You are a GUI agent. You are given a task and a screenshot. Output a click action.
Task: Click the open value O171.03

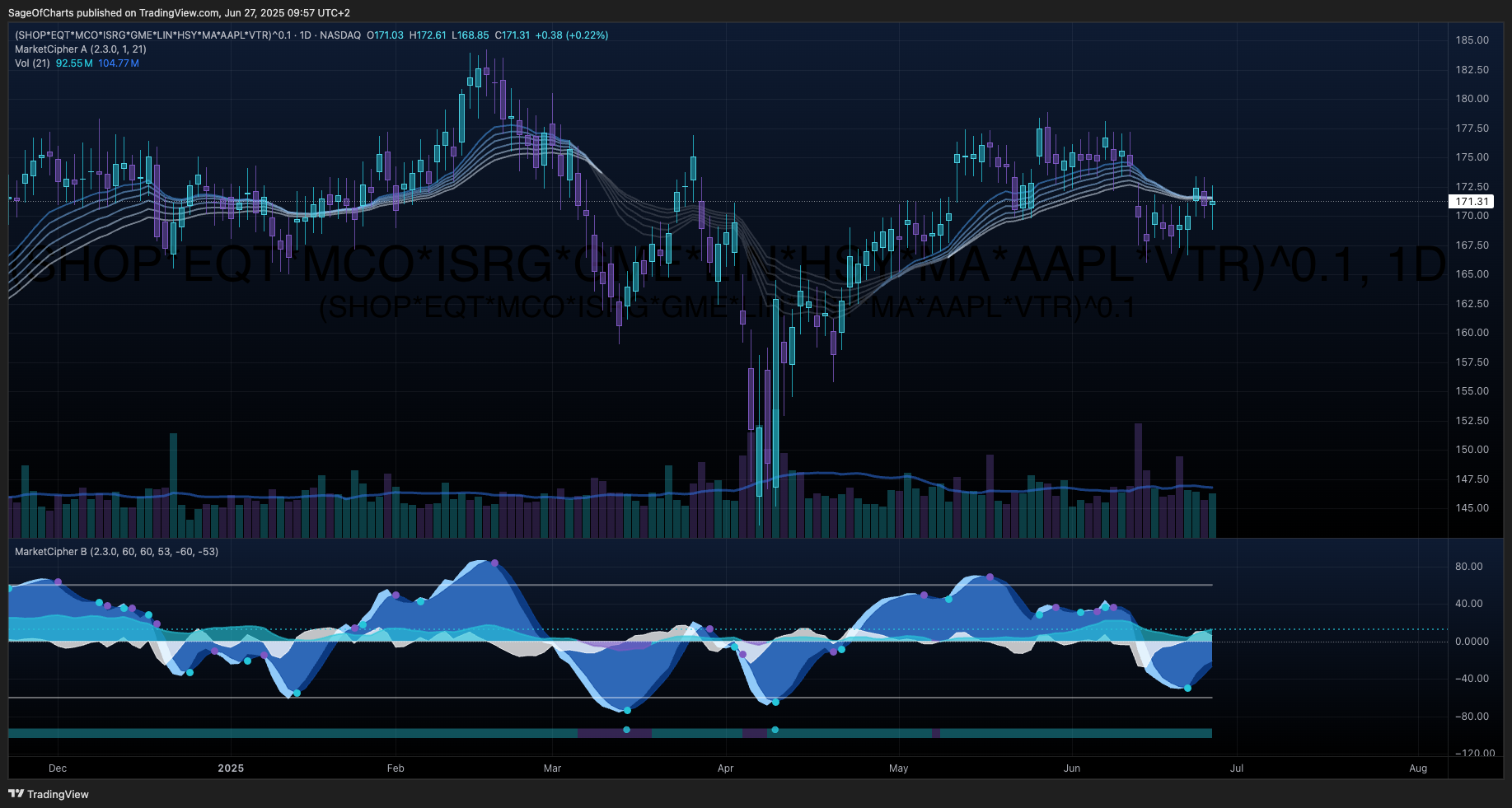pos(386,35)
